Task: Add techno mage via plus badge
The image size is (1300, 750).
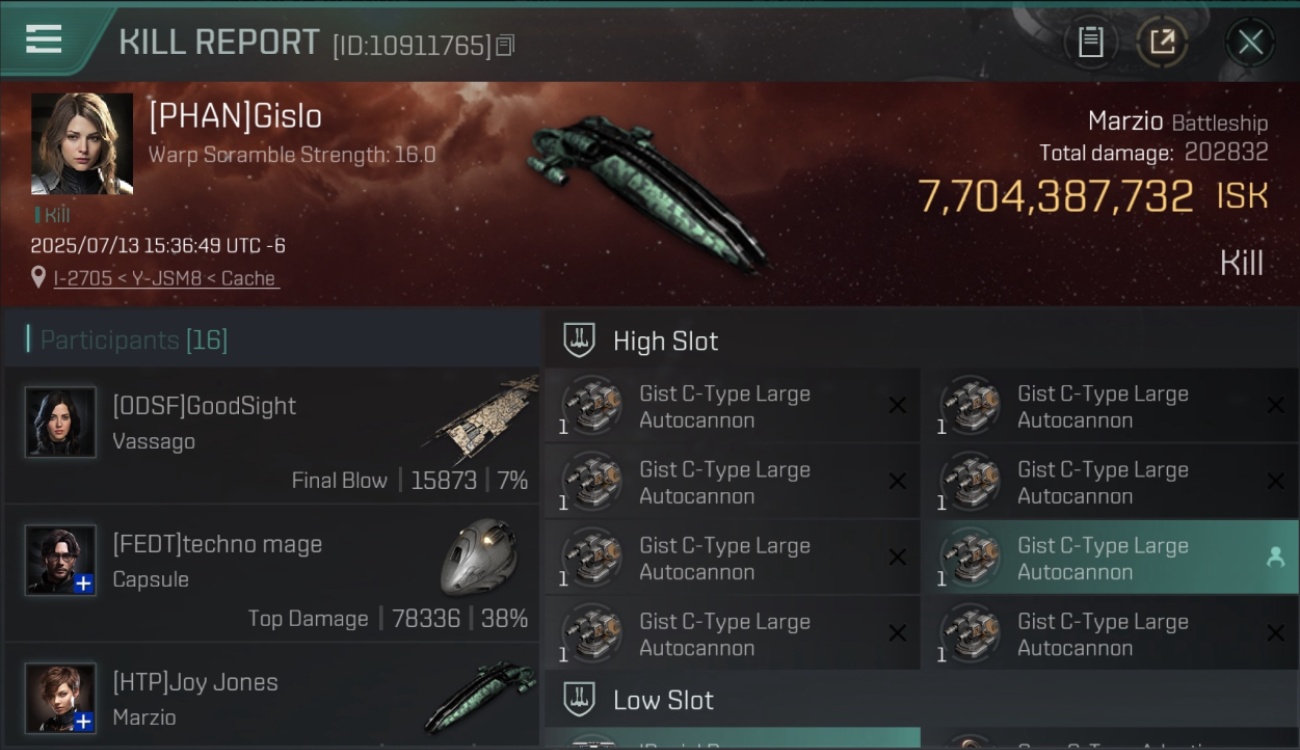Action: (x=84, y=584)
